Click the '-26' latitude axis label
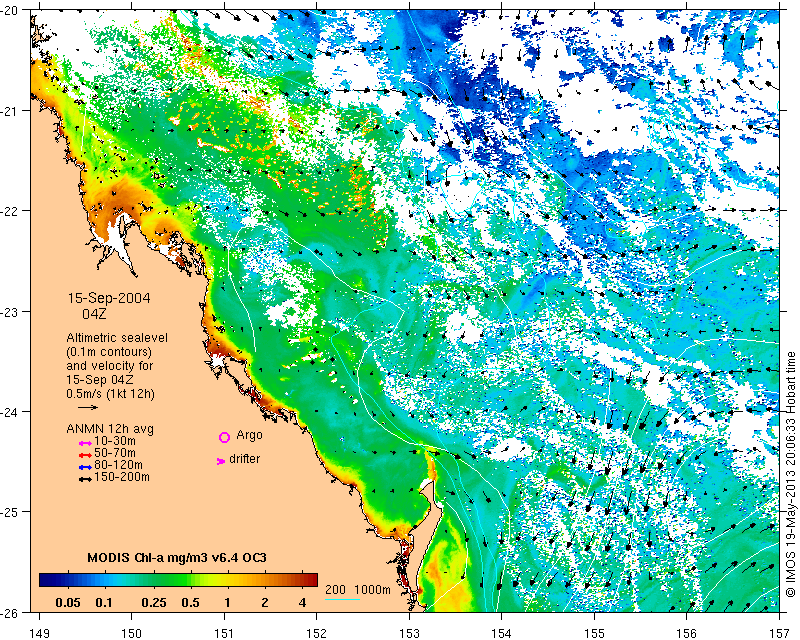Image resolution: width=800 pixels, height=640 pixels. (10, 611)
